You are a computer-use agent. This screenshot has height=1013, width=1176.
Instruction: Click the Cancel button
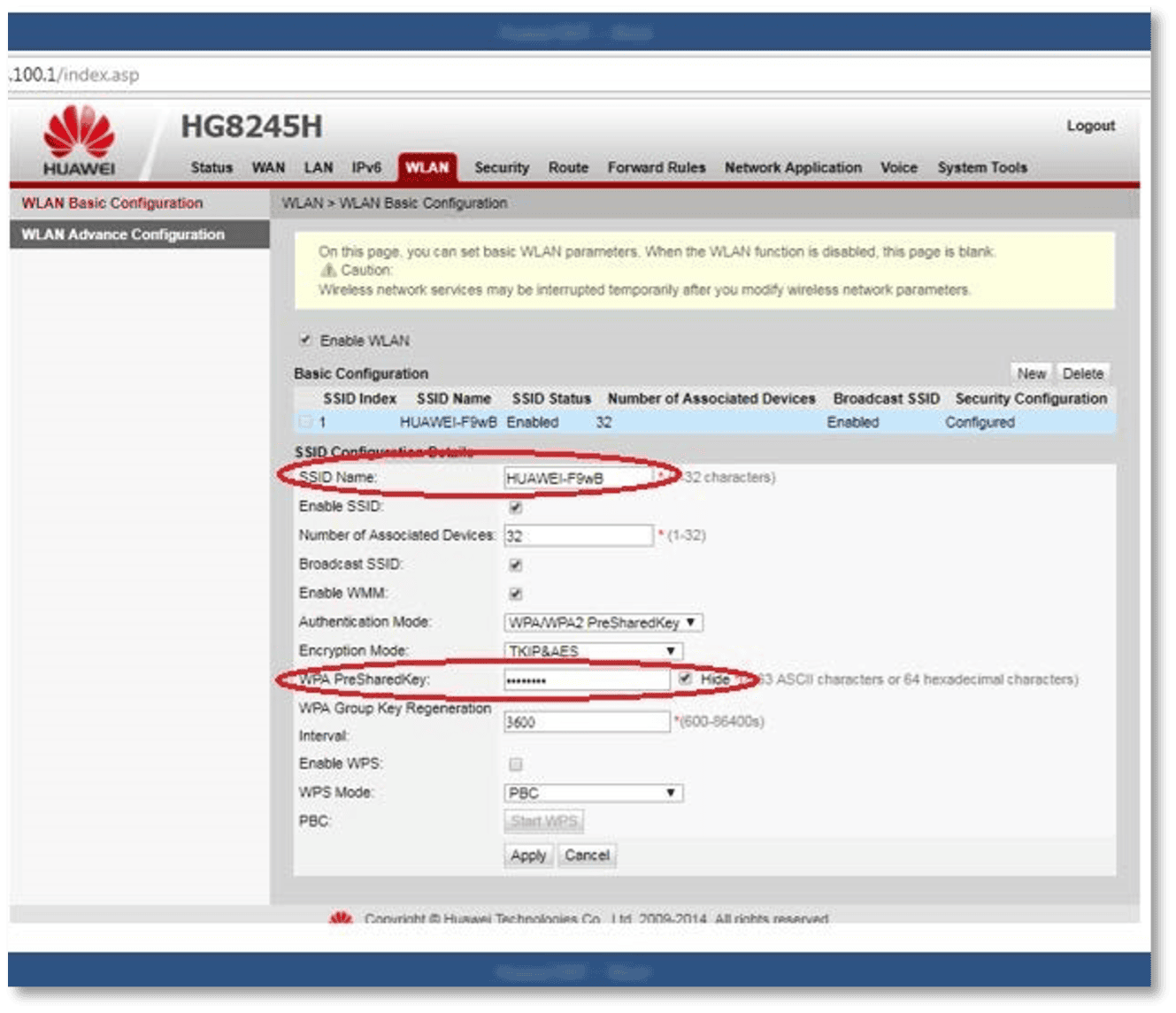[587, 856]
